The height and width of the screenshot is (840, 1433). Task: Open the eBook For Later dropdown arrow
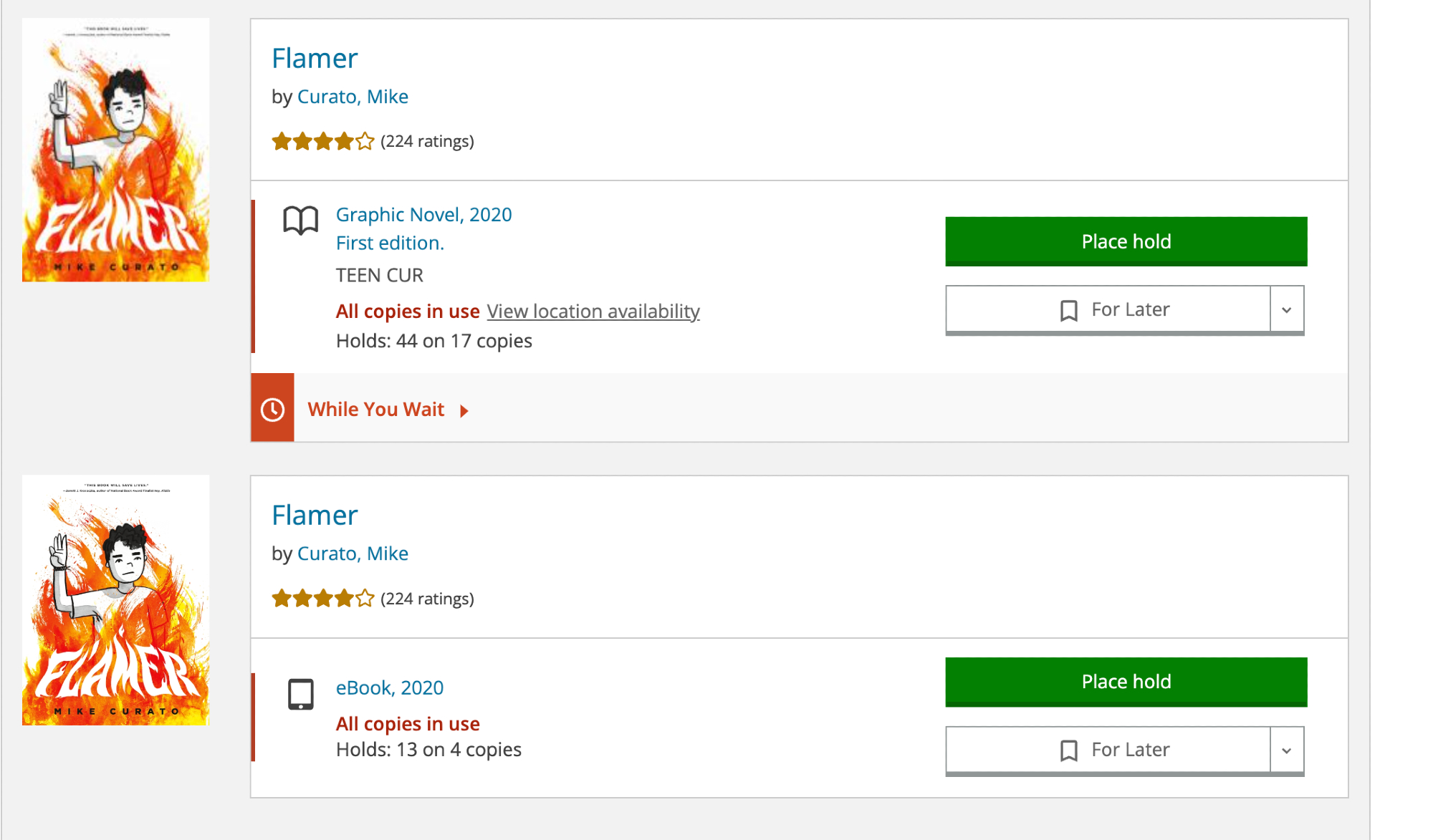pos(1287,750)
